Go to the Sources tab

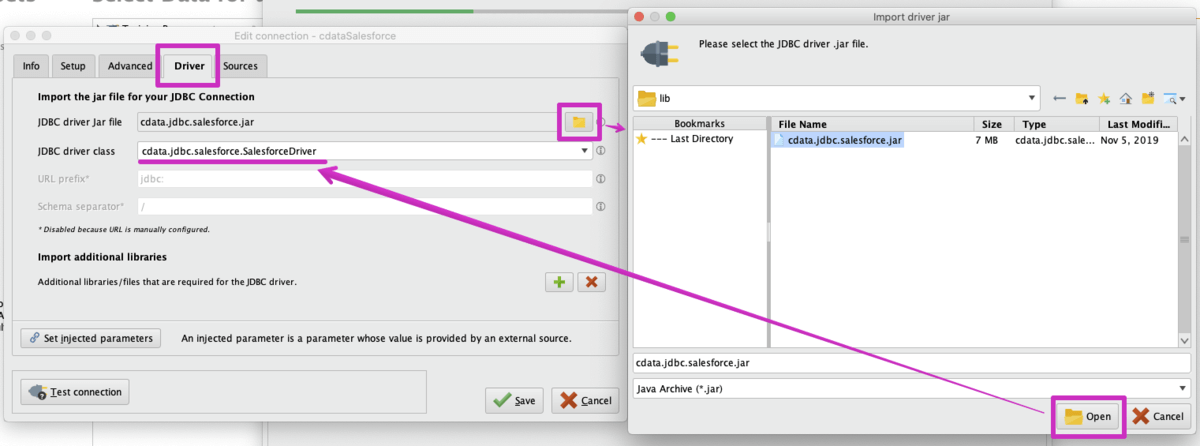[x=240, y=66]
